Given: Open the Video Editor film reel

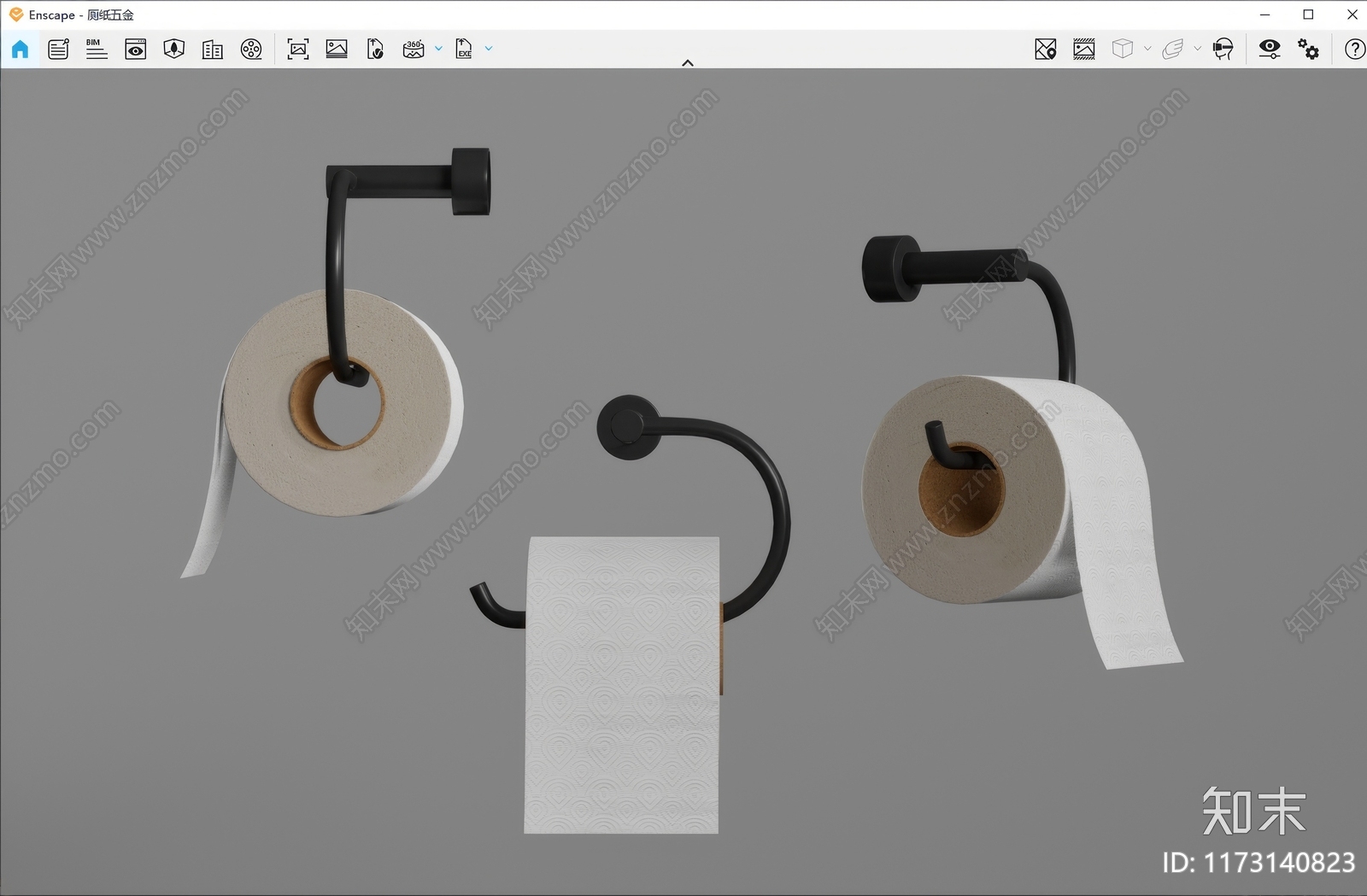Looking at the screenshot, I should coord(251,49).
